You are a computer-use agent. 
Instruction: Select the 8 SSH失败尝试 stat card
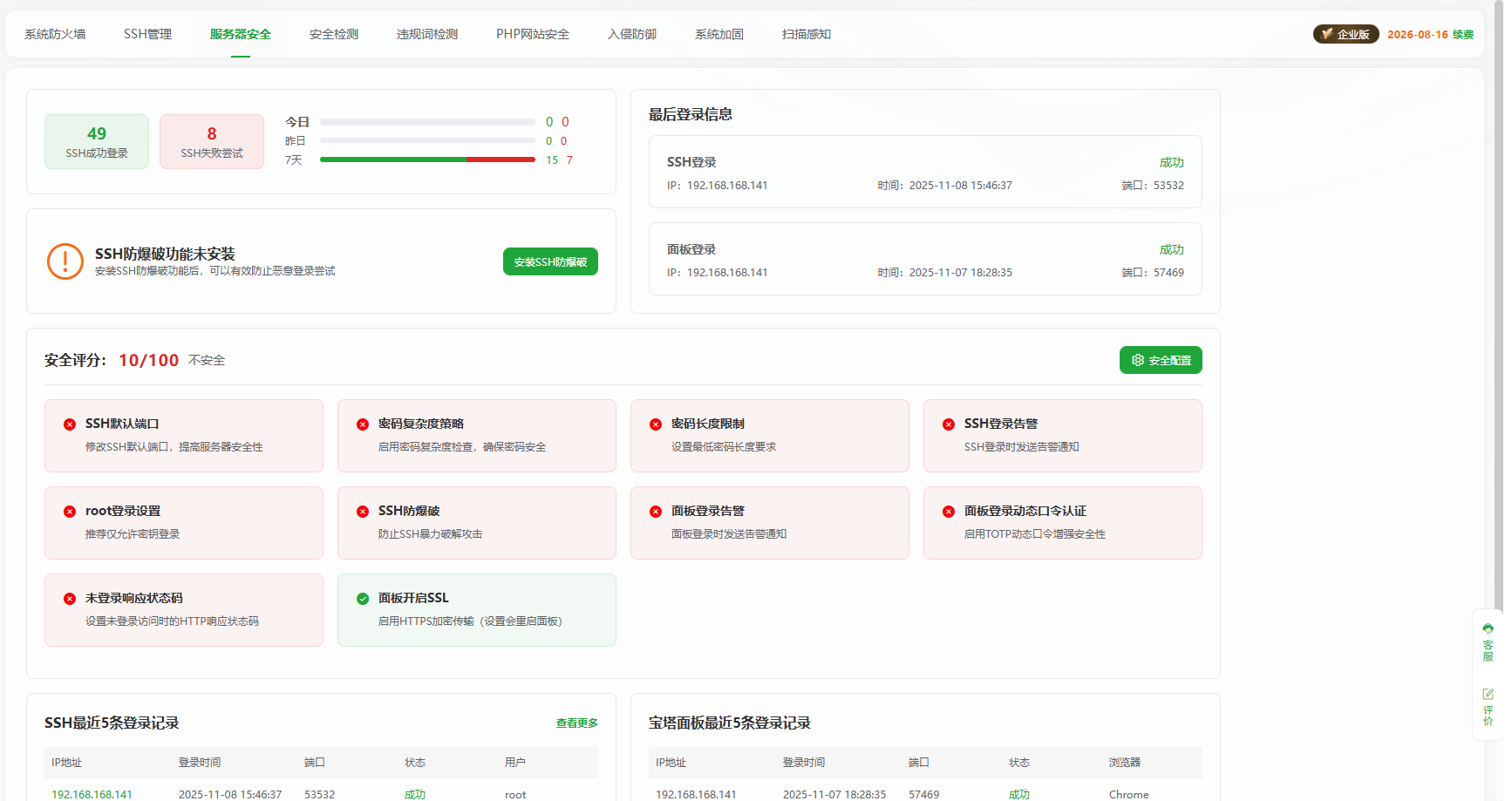pyautogui.click(x=212, y=141)
